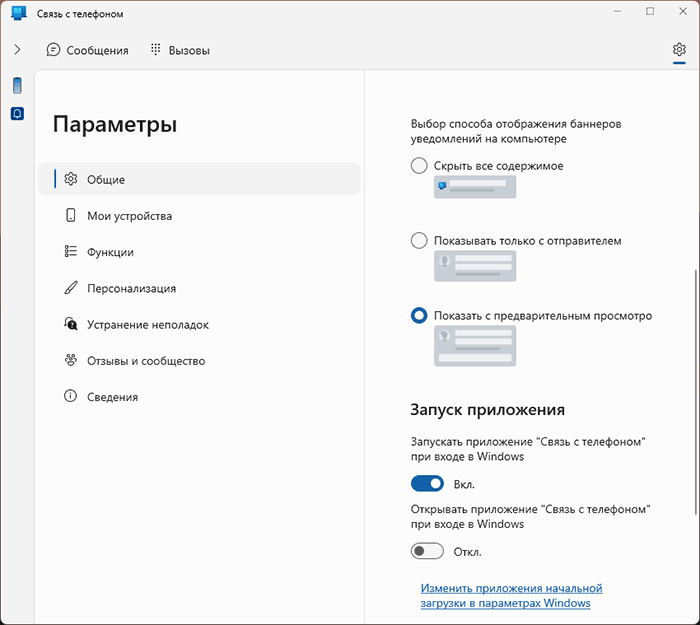This screenshot has width=700, height=625.
Task: Click the Запуск приложения heading
Action: [x=488, y=409]
